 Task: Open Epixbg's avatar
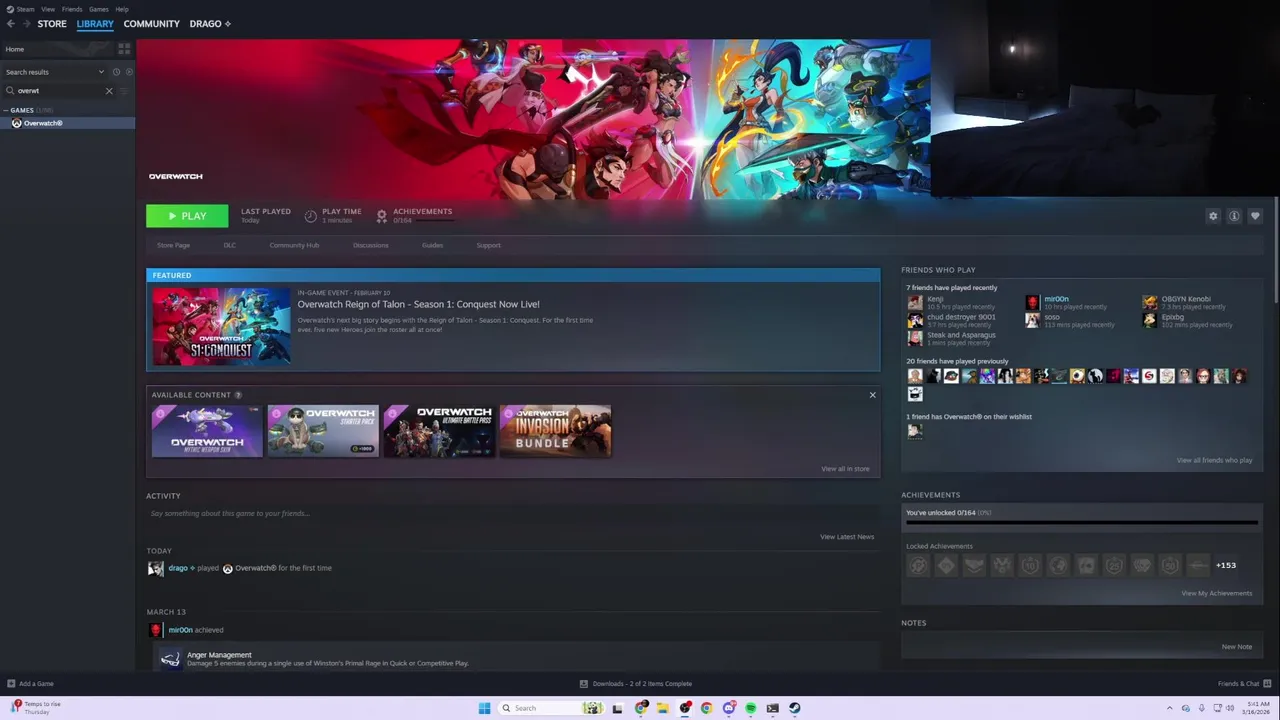click(x=1150, y=320)
